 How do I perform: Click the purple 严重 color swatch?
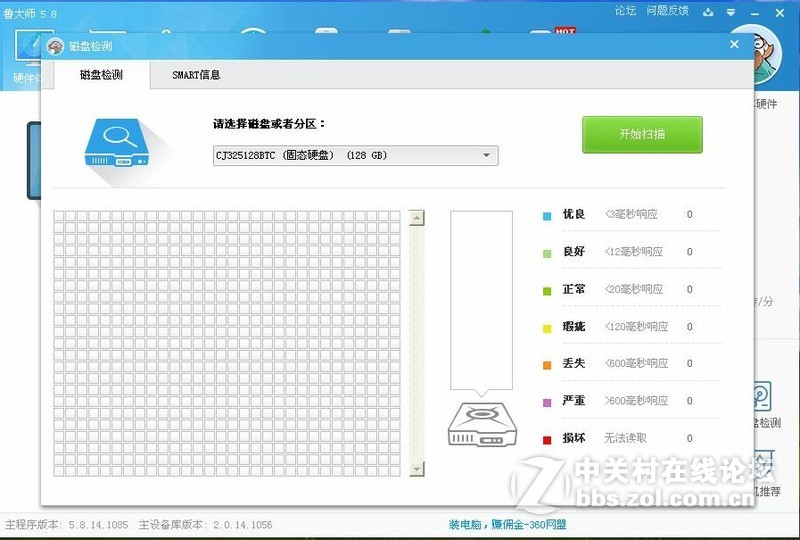click(x=547, y=402)
